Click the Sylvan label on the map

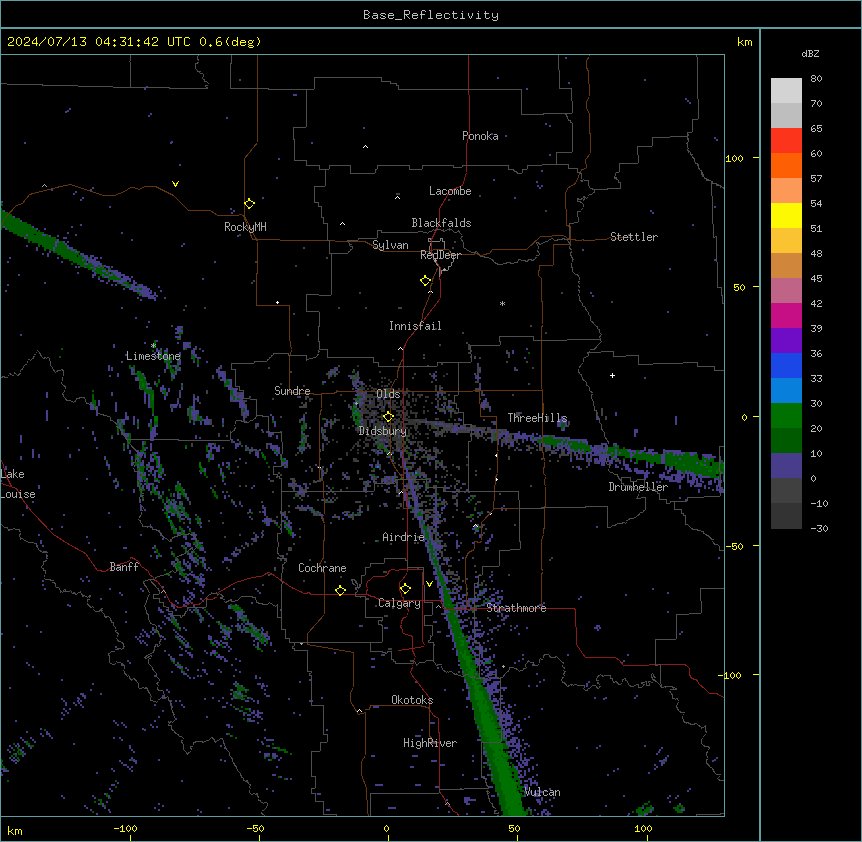(390, 245)
